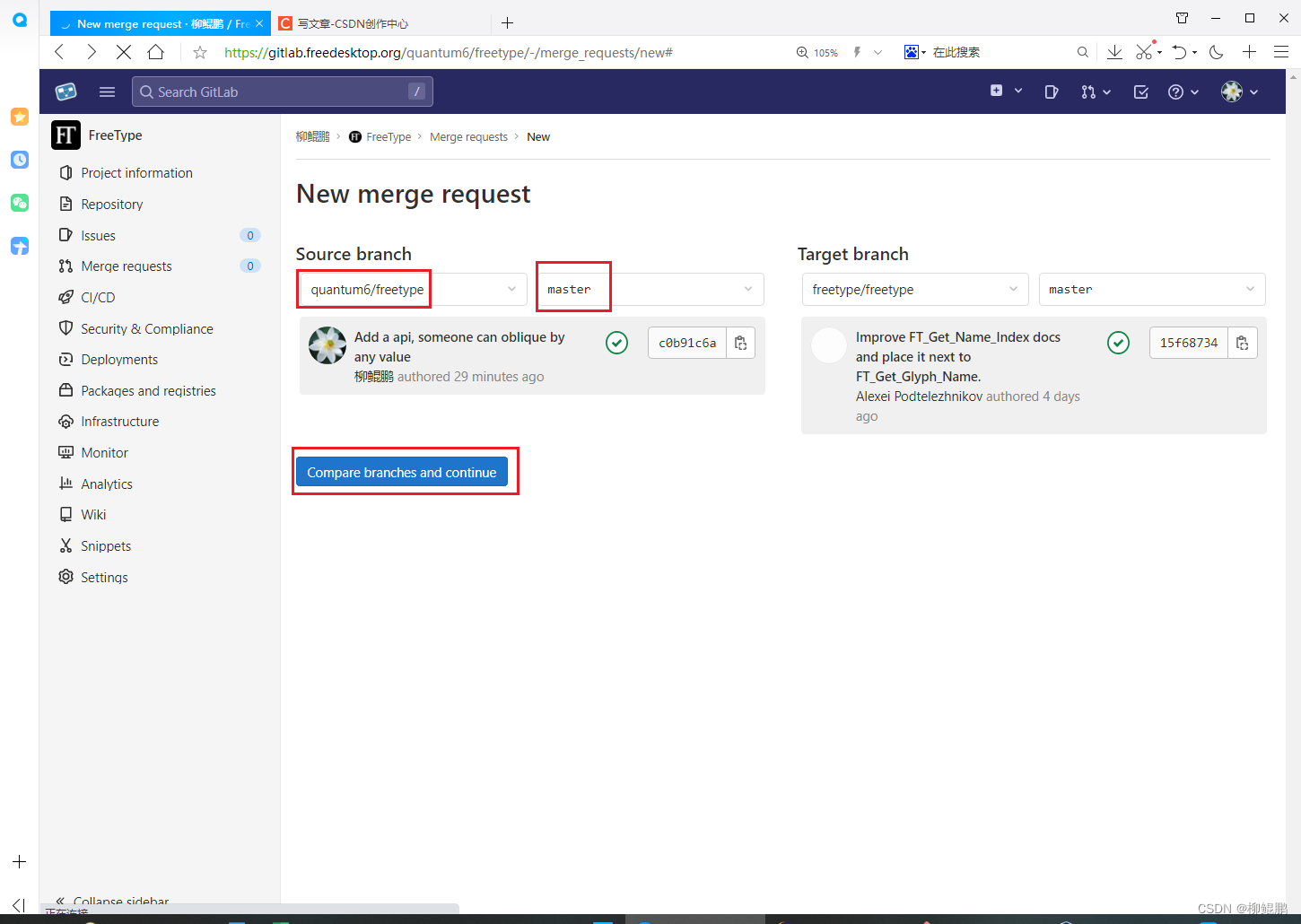Copy source commit SHA c0b91c6a
Image resolution: width=1301 pixels, height=924 pixels.
pyautogui.click(x=740, y=343)
